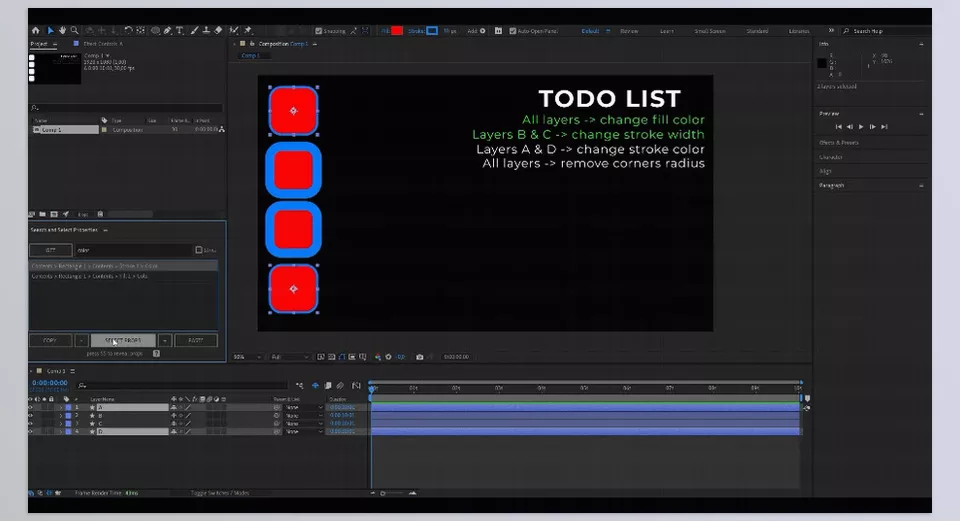Select the Libraries workspace

click(798, 31)
